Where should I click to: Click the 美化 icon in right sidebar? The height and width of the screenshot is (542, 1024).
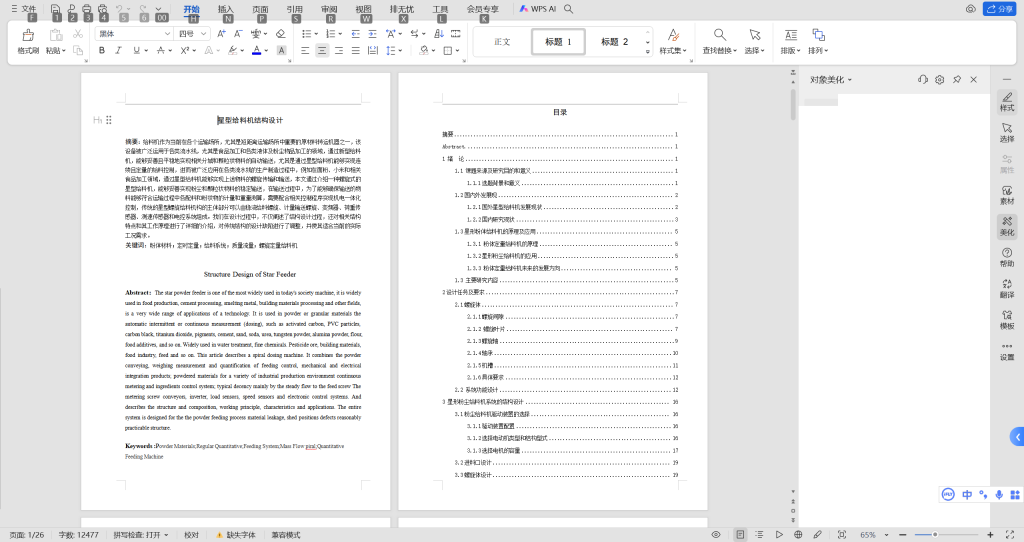[1007, 225]
